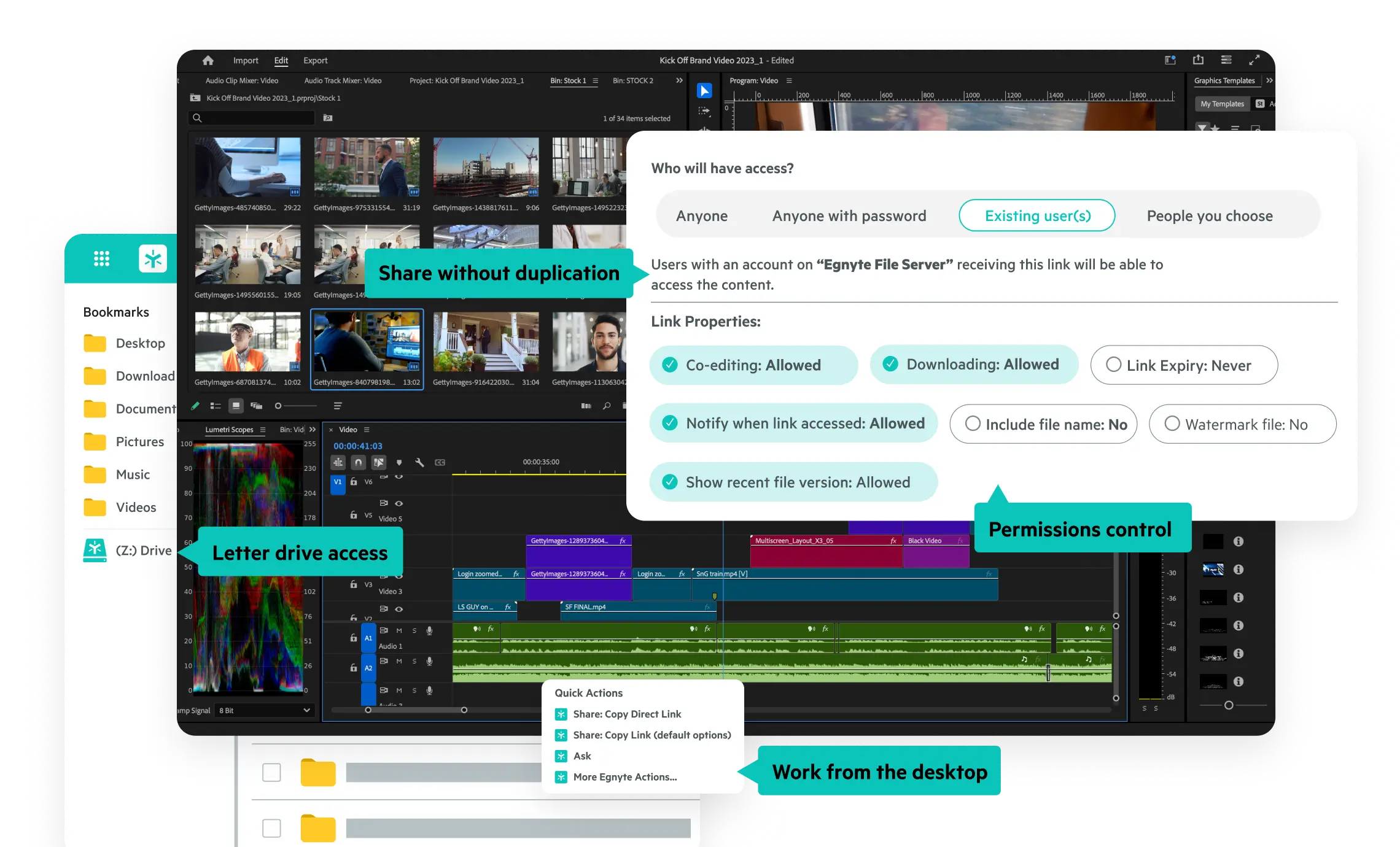Toggle track output eye on Video 5

tap(399, 504)
